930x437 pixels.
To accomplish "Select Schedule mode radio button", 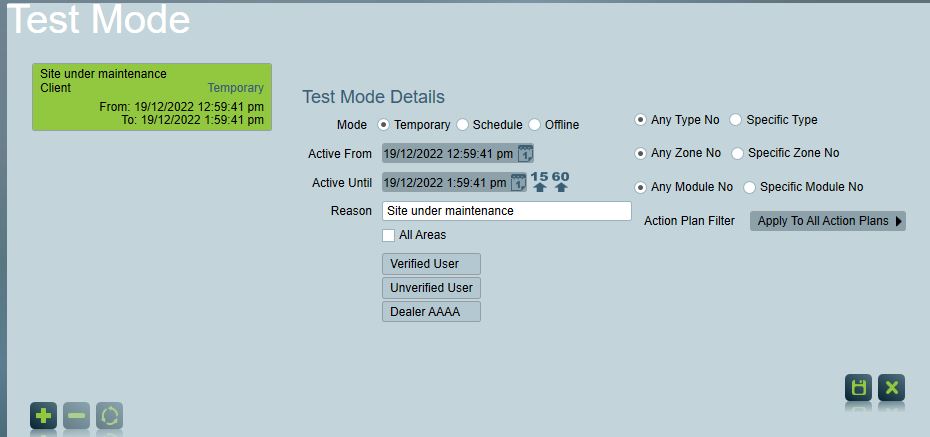I will coord(463,125).
